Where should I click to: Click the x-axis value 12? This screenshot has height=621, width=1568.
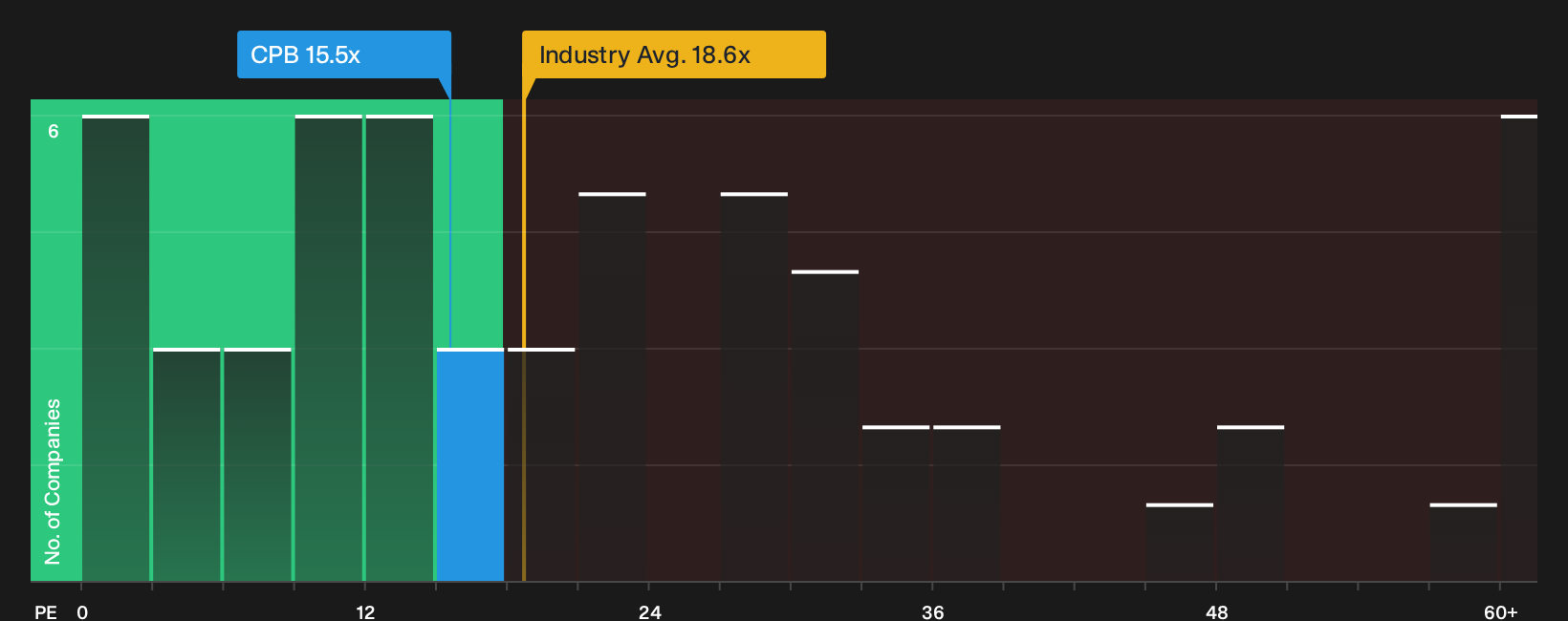(x=365, y=611)
